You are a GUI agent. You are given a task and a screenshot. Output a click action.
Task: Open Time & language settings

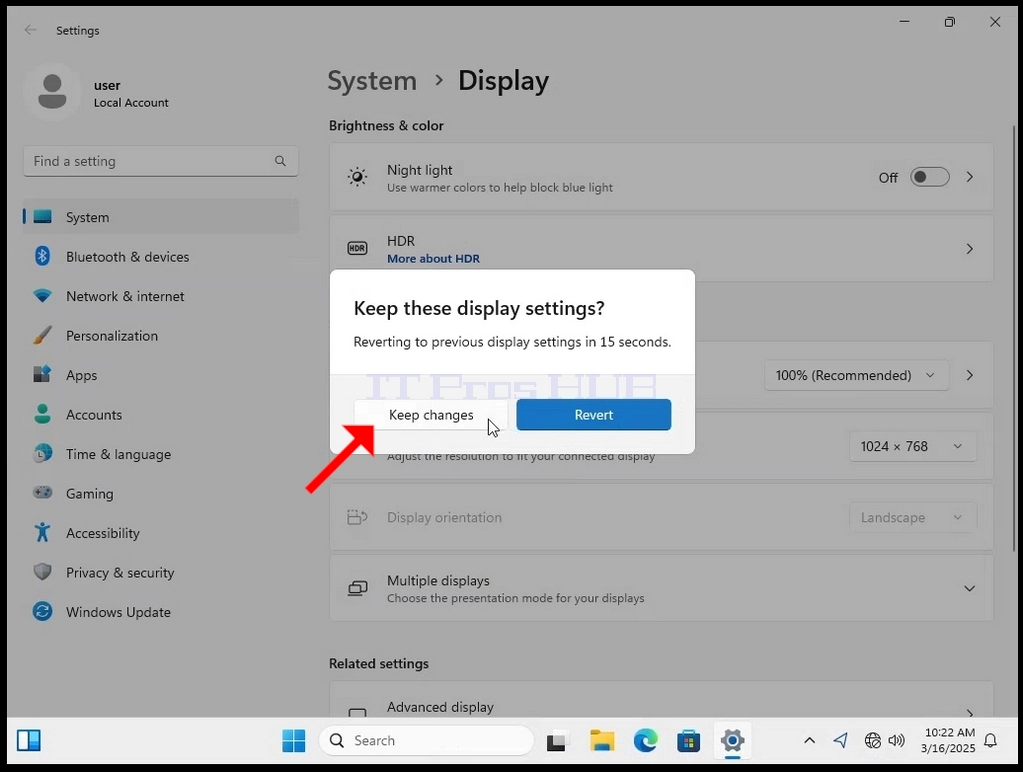click(160, 454)
